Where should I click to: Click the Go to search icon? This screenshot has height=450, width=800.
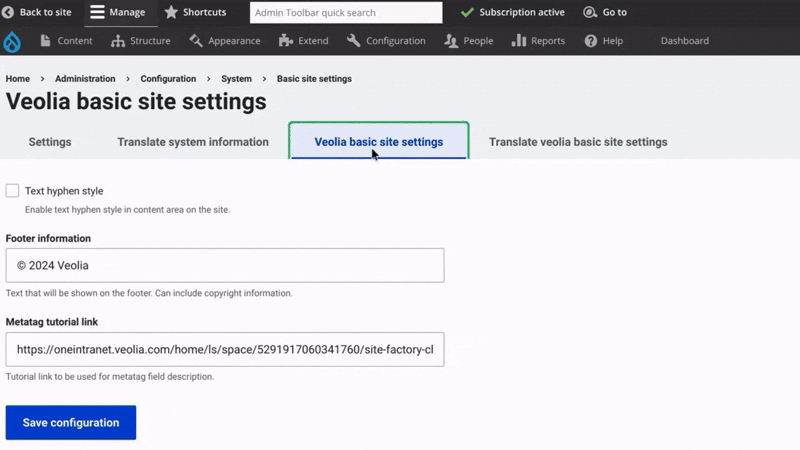(x=590, y=12)
